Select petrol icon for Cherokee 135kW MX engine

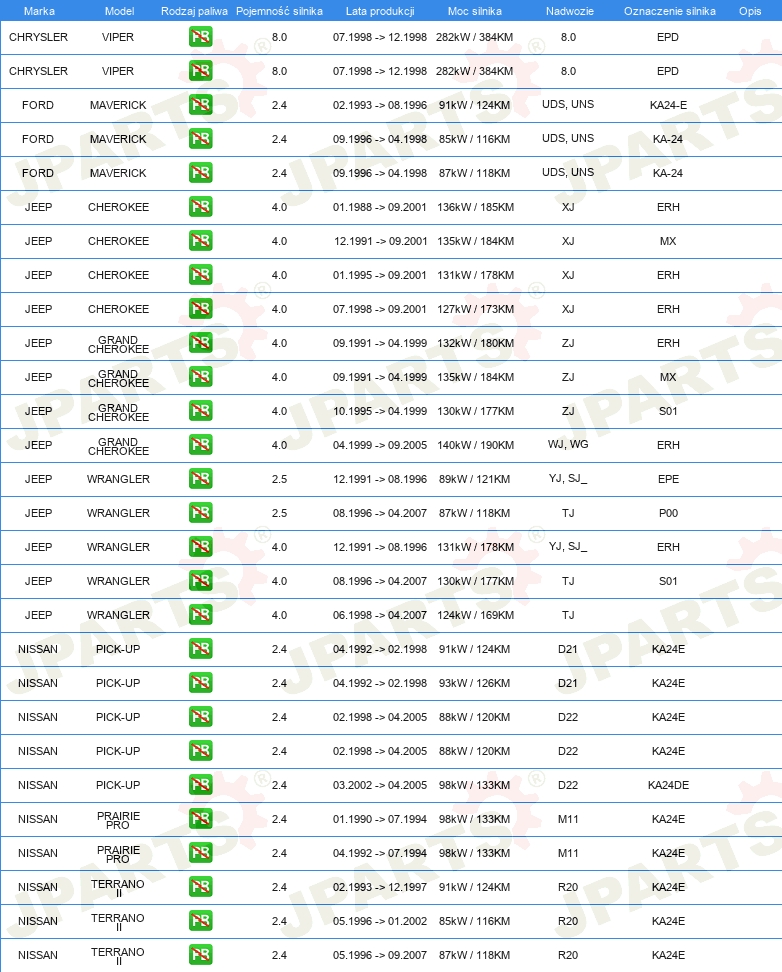(200, 241)
